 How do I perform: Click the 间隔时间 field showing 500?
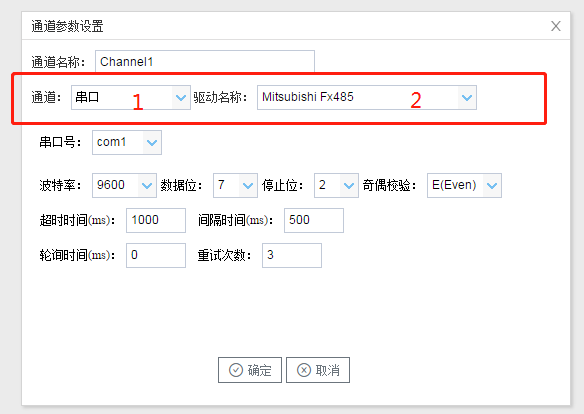pos(314,220)
